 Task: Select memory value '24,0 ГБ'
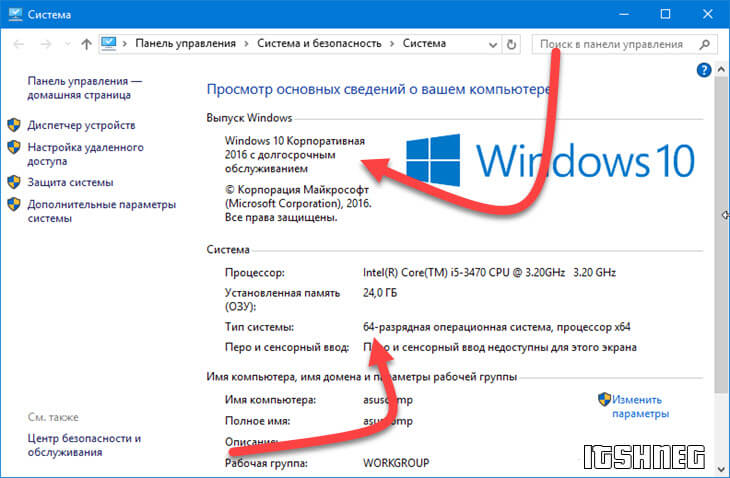380,293
